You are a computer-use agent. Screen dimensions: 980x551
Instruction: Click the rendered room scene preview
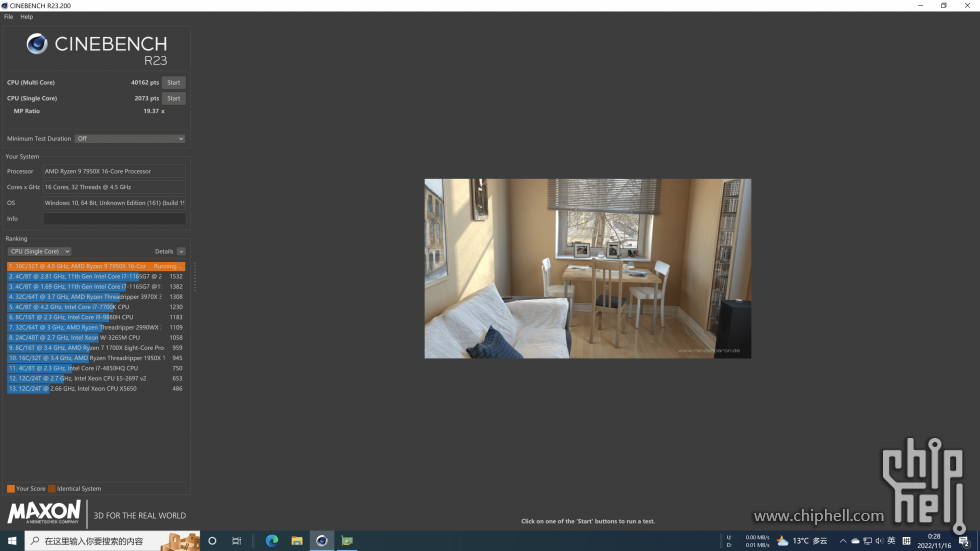click(x=588, y=269)
